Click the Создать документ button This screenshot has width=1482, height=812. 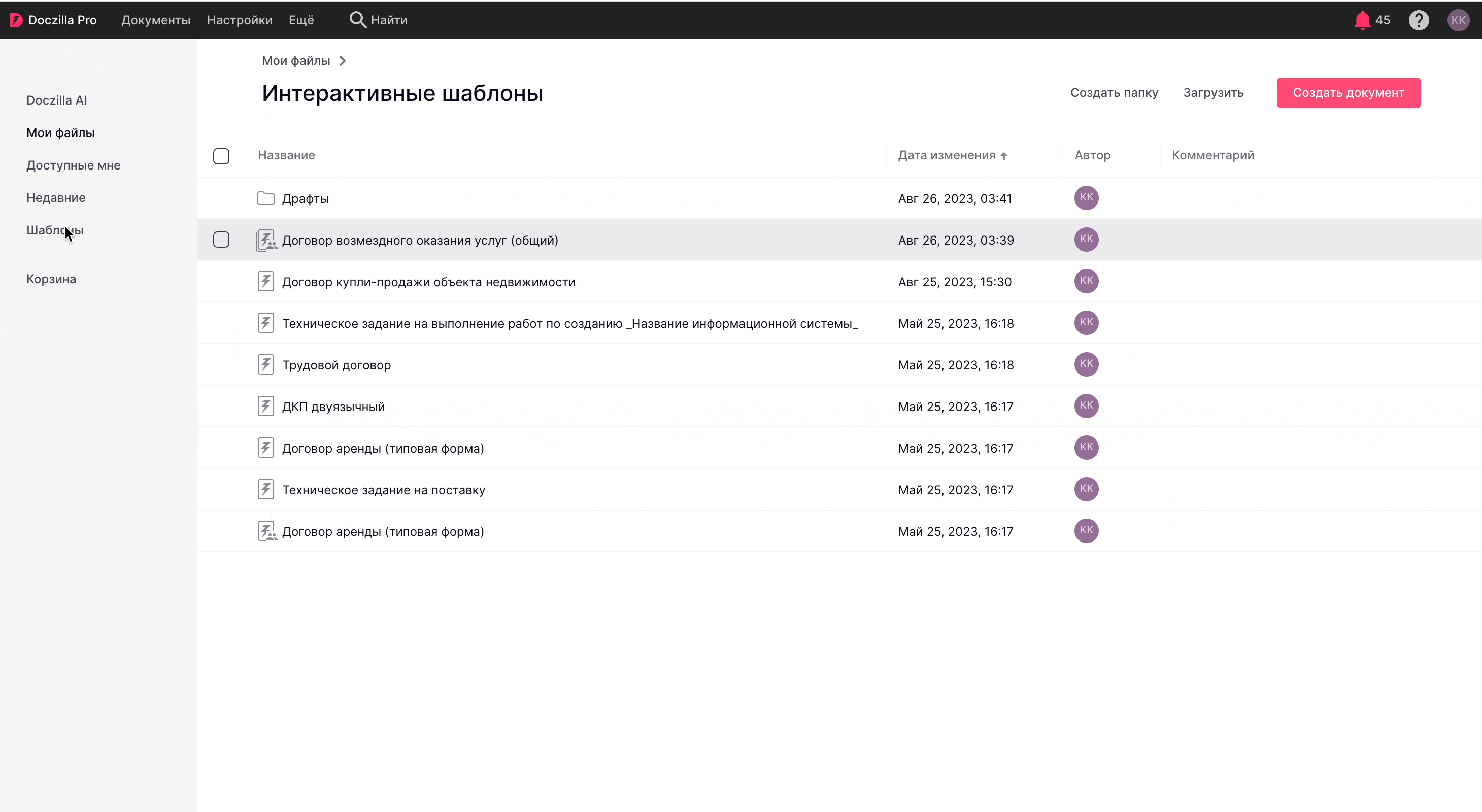1348,92
